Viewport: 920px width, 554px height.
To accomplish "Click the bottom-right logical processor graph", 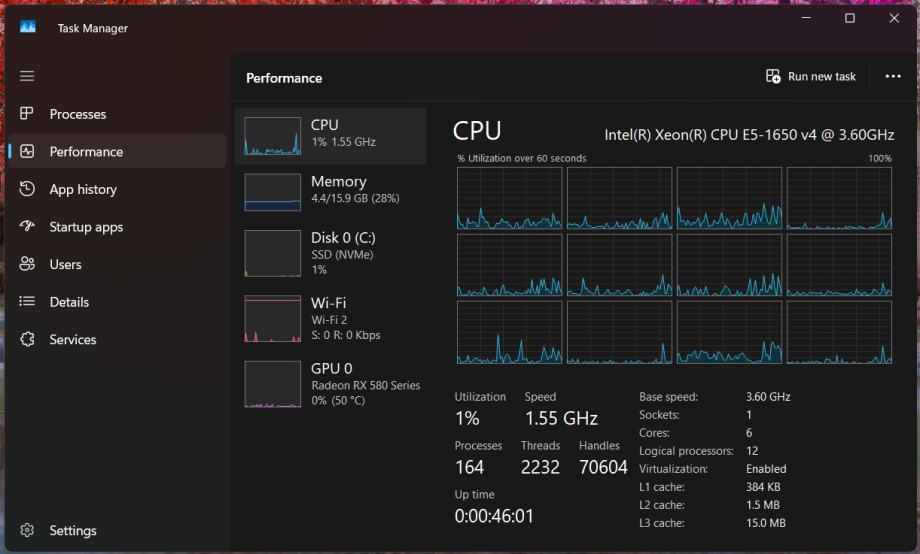I will pos(839,332).
